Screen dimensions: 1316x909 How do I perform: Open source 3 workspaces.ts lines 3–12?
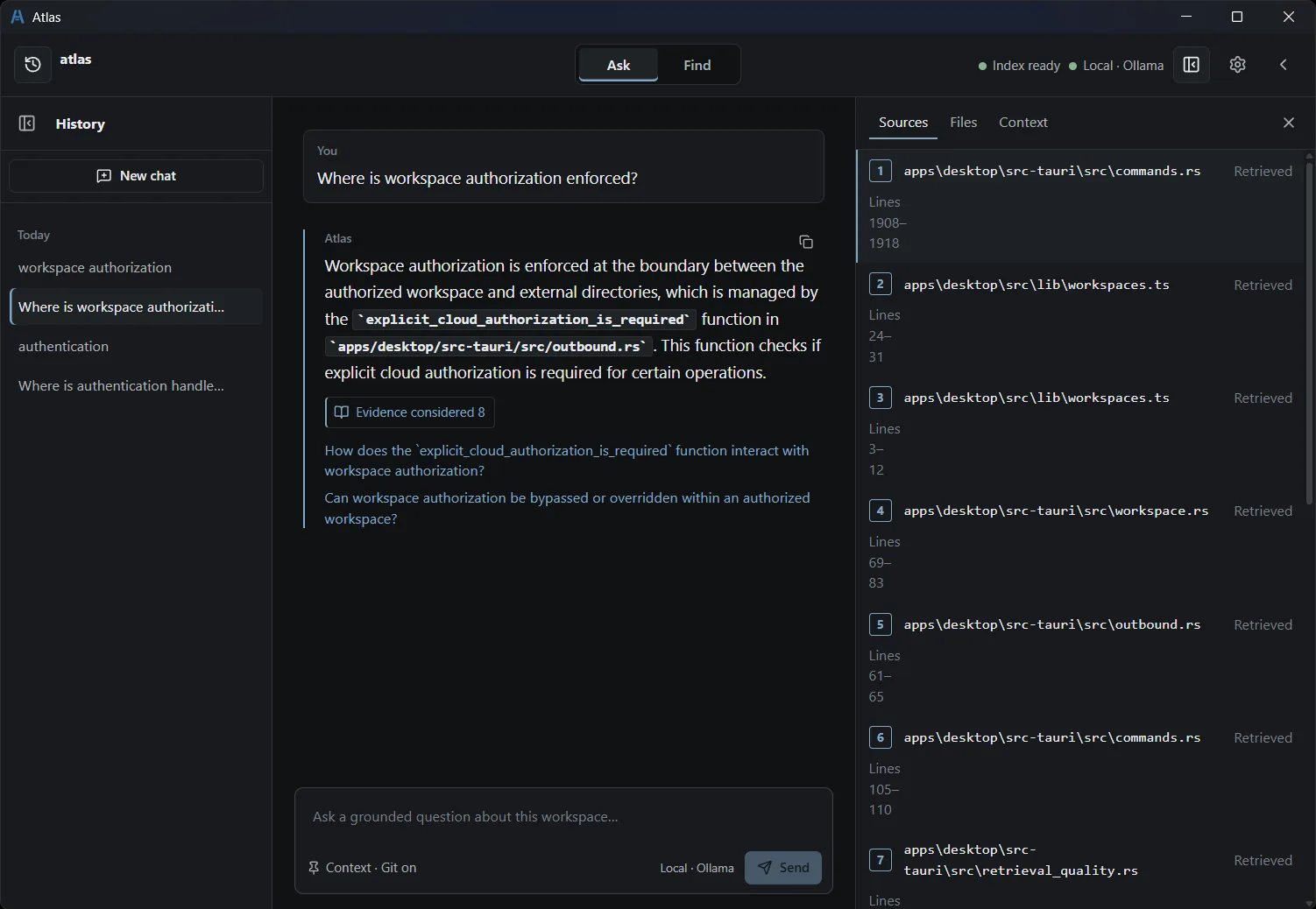pyautogui.click(x=1080, y=433)
